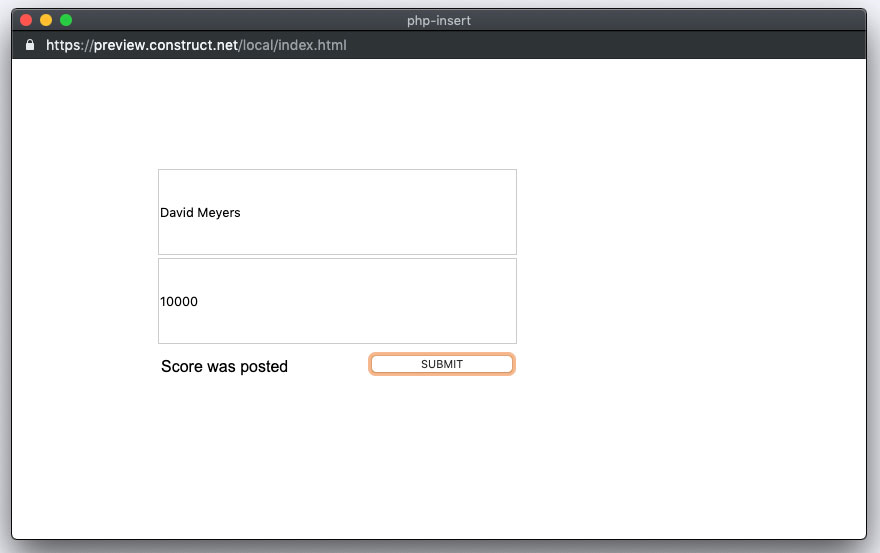This screenshot has width=880, height=553.
Task: Click the php-insert window title
Action: coord(439,21)
